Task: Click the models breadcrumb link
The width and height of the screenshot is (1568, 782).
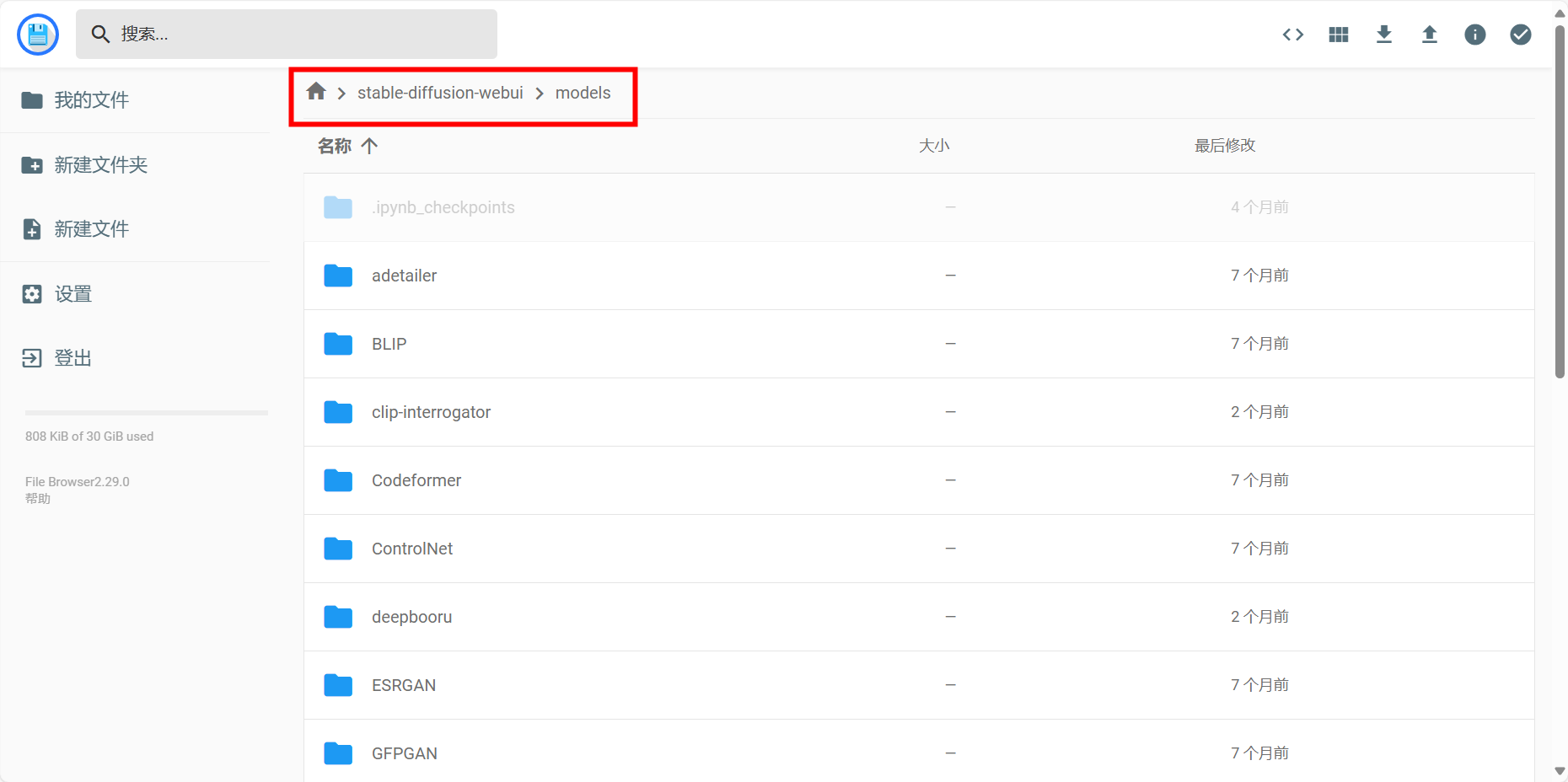Action: (x=583, y=93)
